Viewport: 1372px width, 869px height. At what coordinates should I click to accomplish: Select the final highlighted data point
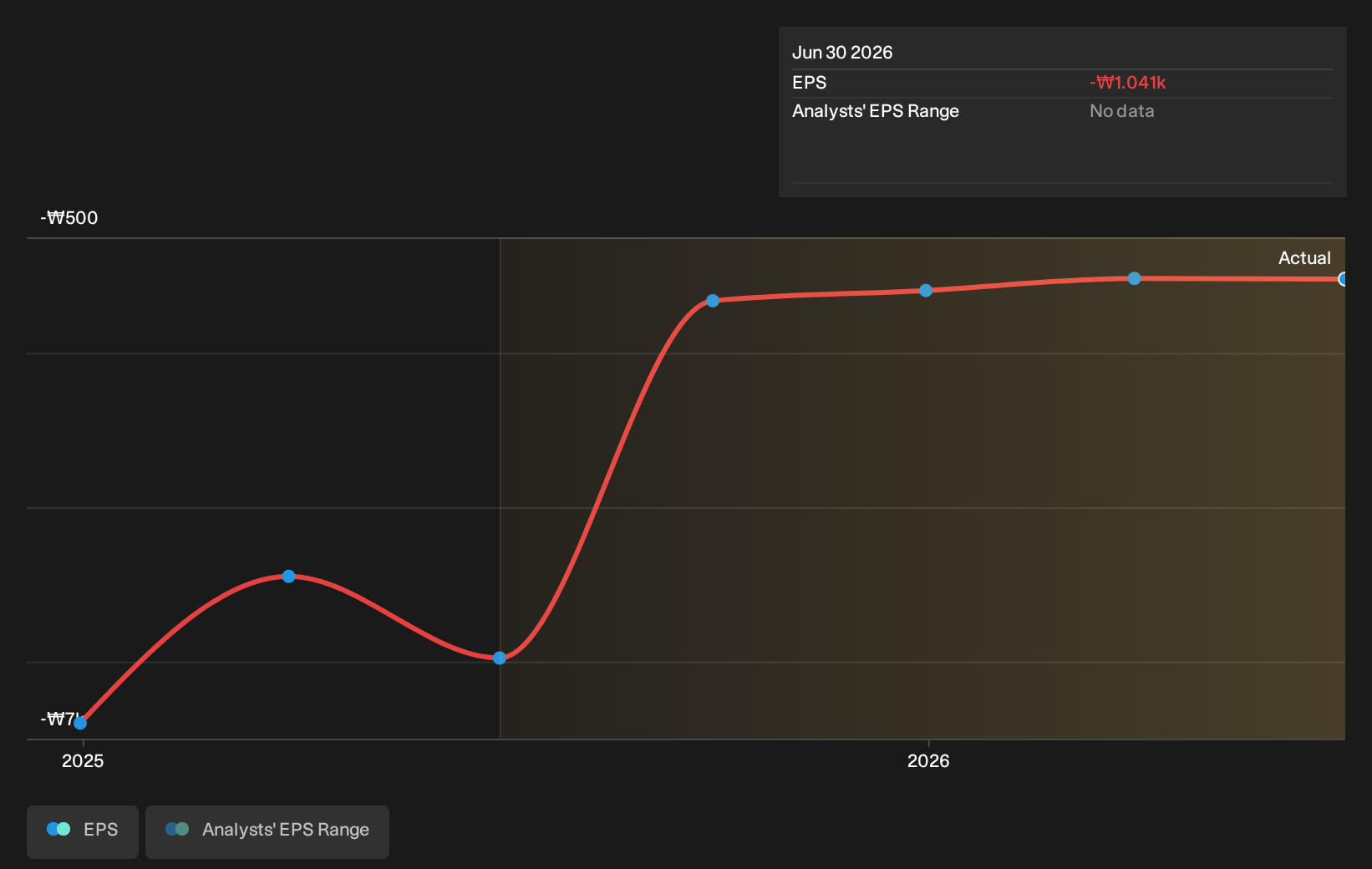click(1342, 279)
